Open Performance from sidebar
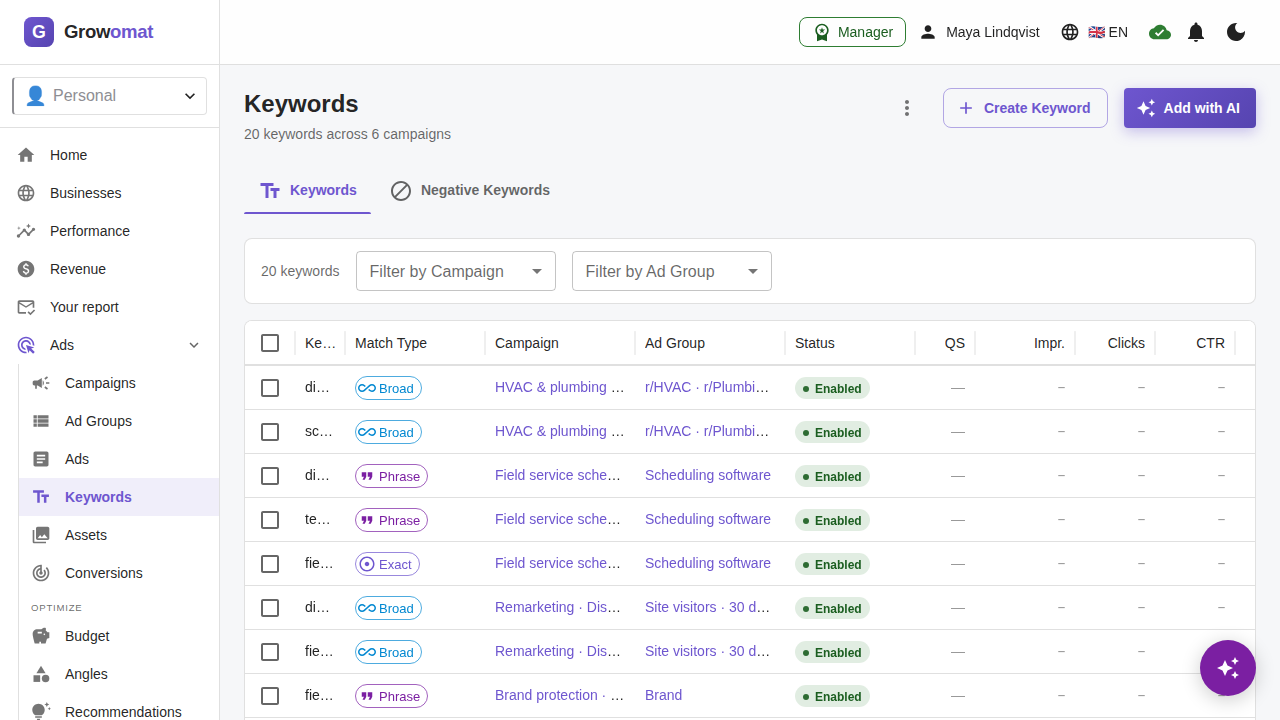 click(x=109, y=231)
